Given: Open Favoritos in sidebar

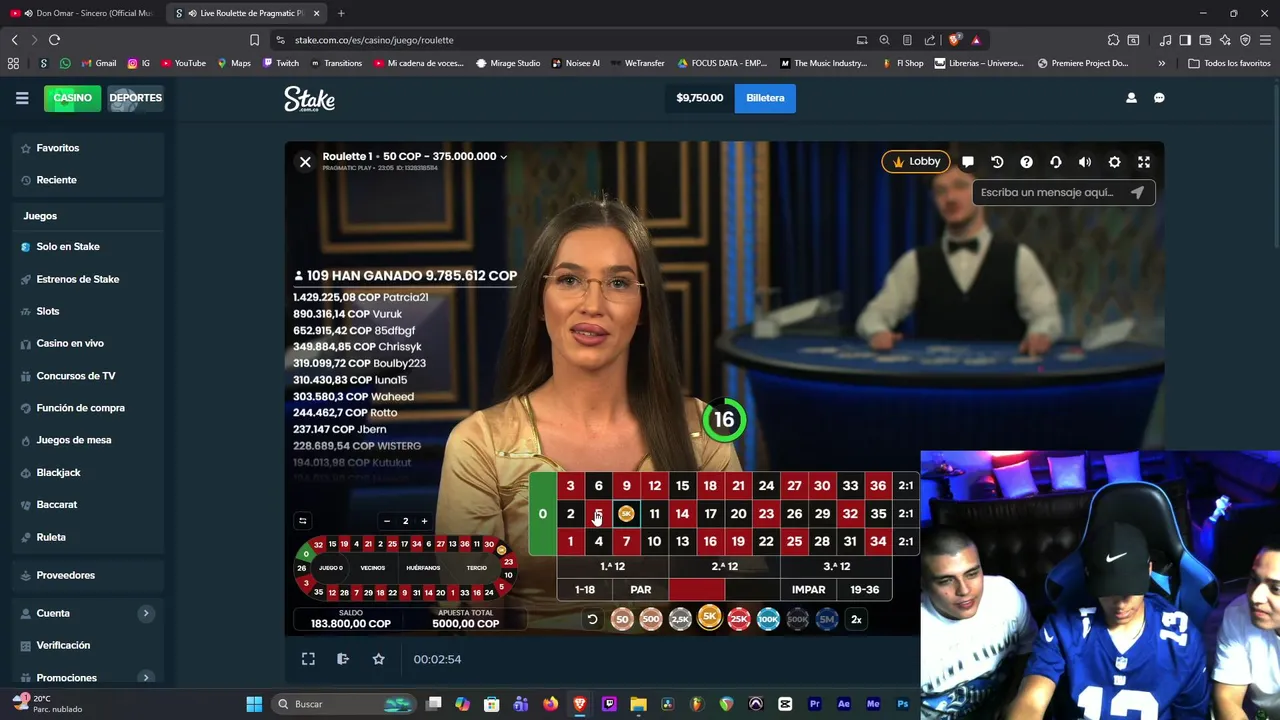Looking at the screenshot, I should [x=58, y=148].
